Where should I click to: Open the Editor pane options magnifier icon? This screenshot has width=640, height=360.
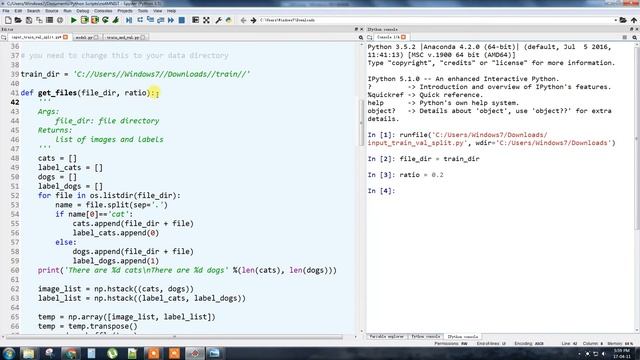point(361,38)
